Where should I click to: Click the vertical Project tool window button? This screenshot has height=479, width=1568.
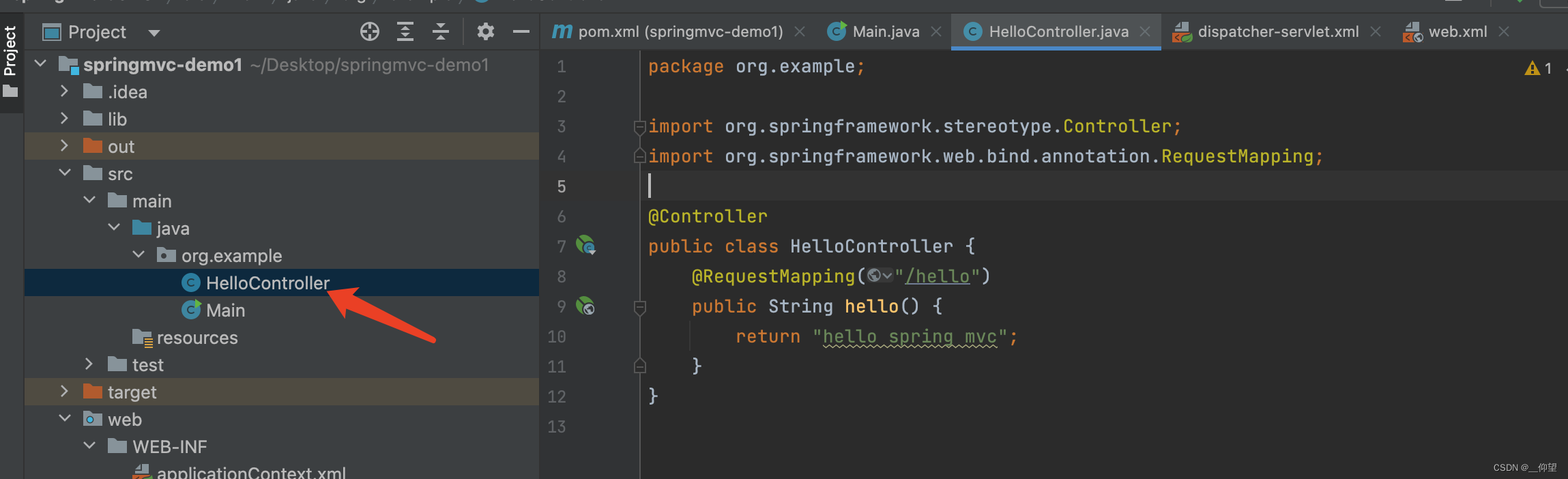[10, 50]
